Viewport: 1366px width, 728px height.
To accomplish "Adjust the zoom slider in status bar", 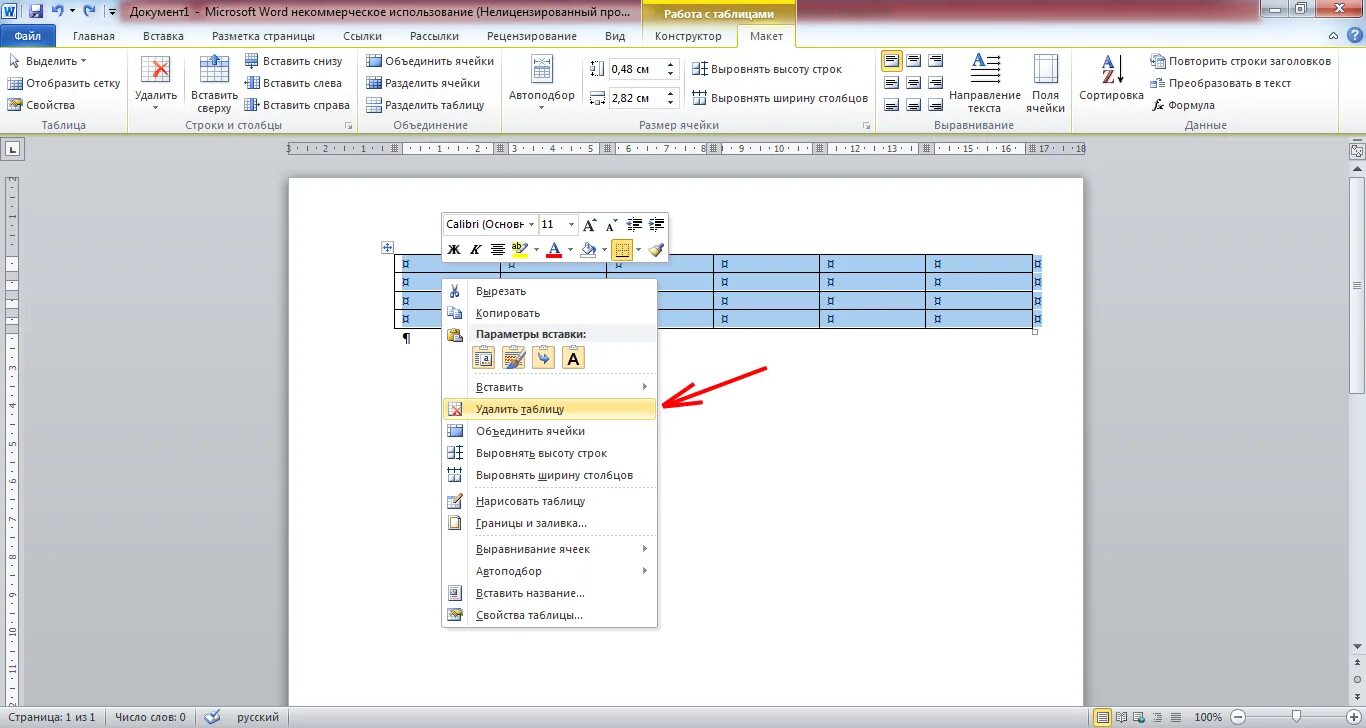I will coord(1295,716).
